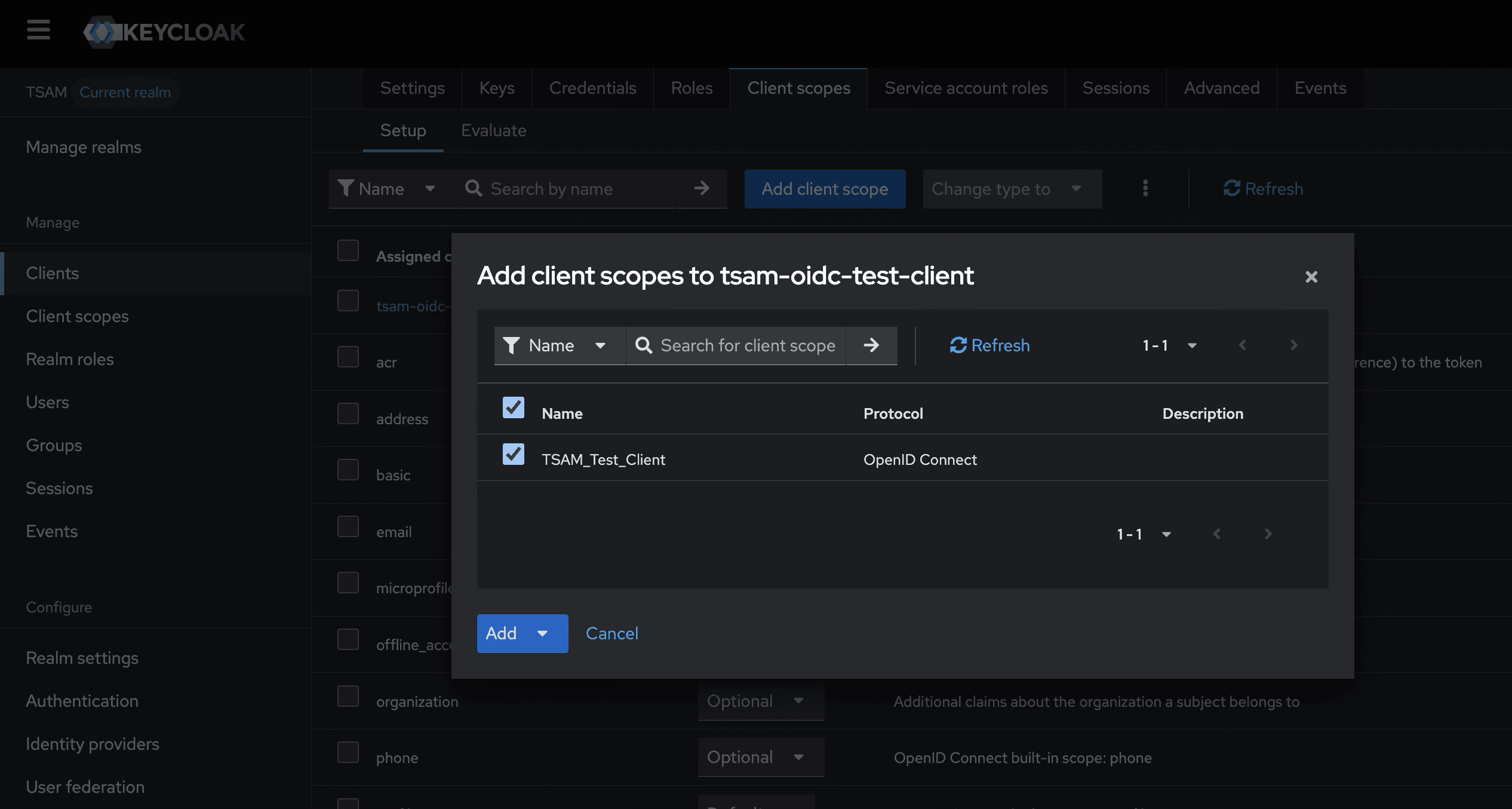Click the Keycloak logo
Viewport: 1512px width, 809px height.
[164, 32]
